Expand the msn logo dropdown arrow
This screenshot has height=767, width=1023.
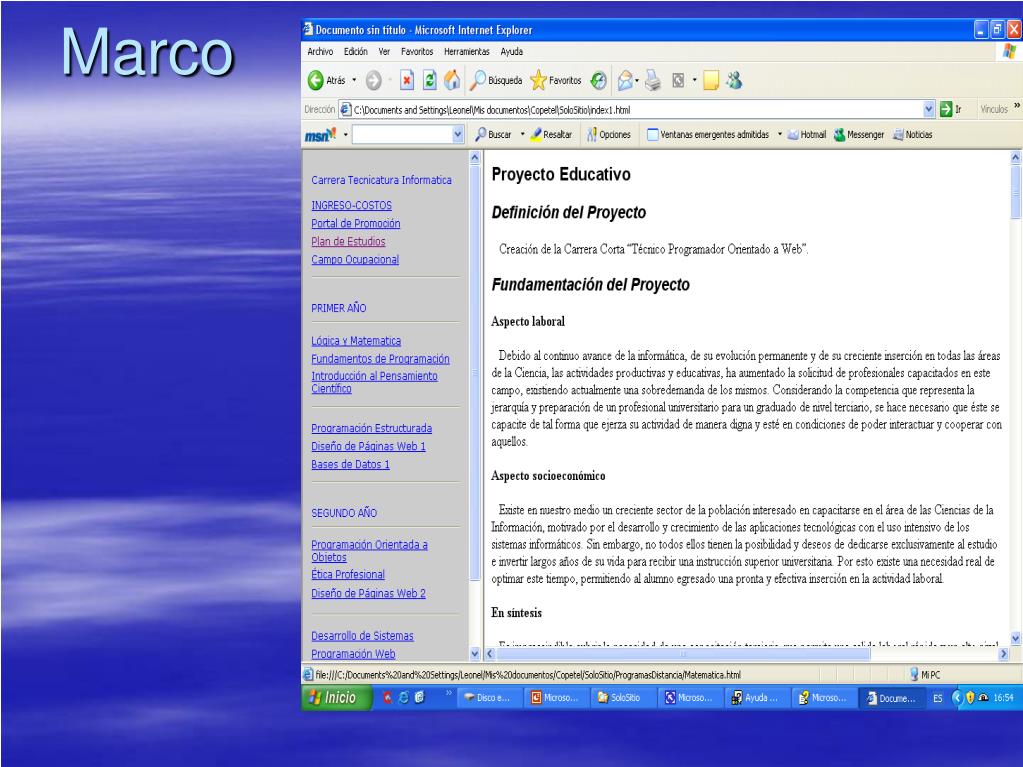346,135
